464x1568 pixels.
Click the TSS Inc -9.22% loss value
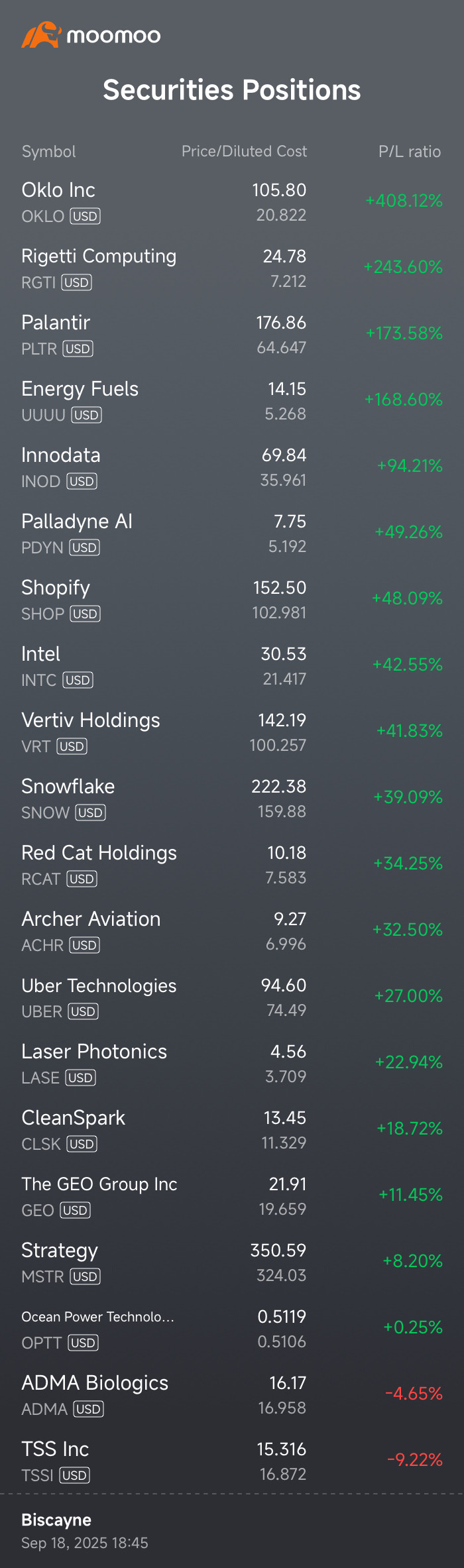414,1460
